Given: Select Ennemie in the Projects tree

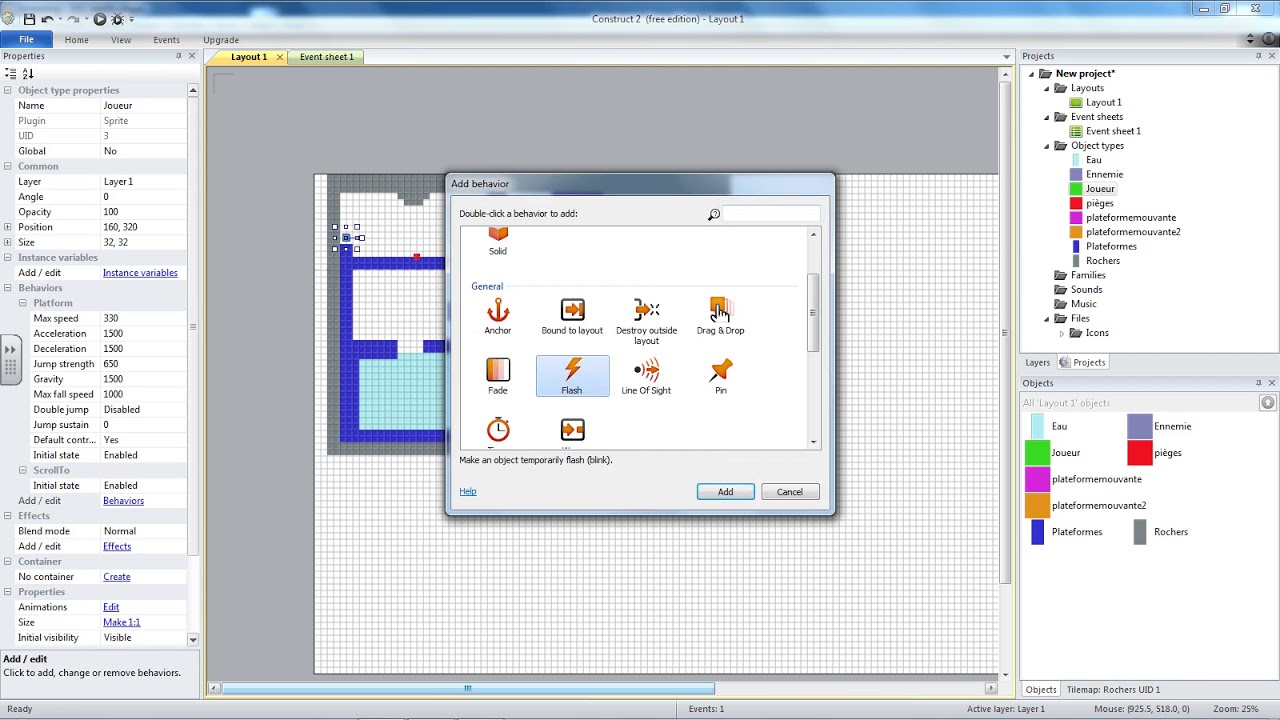Looking at the screenshot, I should (x=1104, y=174).
